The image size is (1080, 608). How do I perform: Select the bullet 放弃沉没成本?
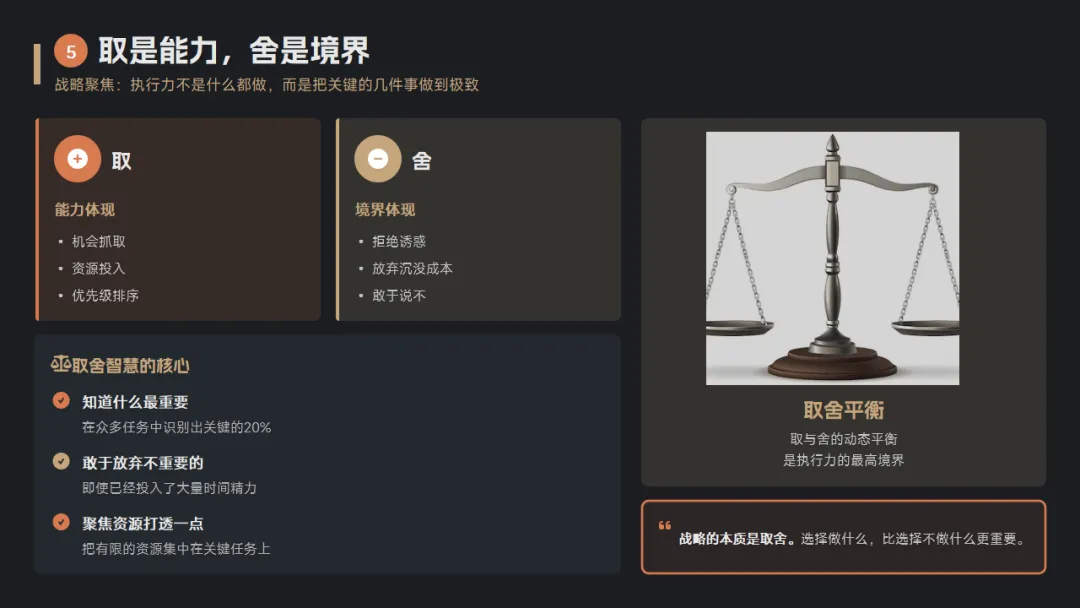coord(412,268)
